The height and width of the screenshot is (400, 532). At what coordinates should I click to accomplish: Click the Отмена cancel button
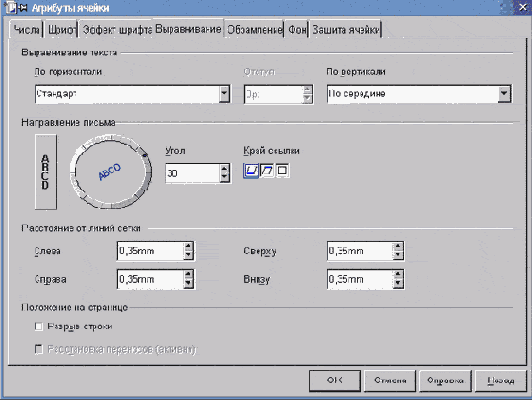point(390,381)
